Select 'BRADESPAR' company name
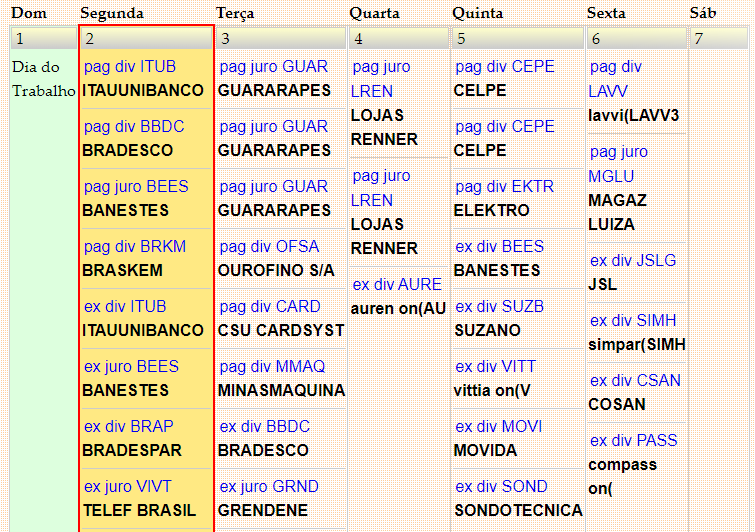This screenshot has width=755, height=532. pos(132,451)
